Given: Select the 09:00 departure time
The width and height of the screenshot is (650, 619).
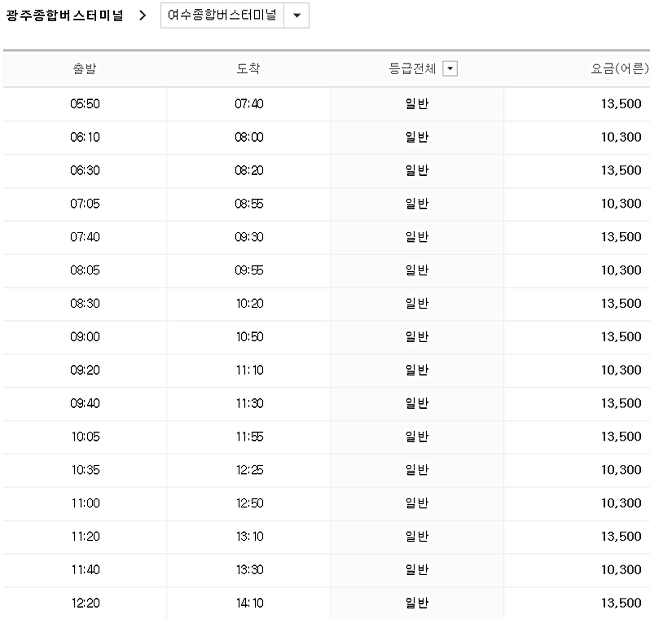Looking at the screenshot, I should pyautogui.click(x=85, y=337).
